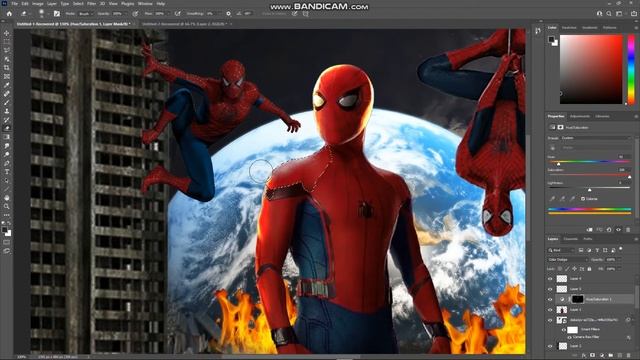
Task: Switch to the Paths tab
Action: [x=588, y=239]
